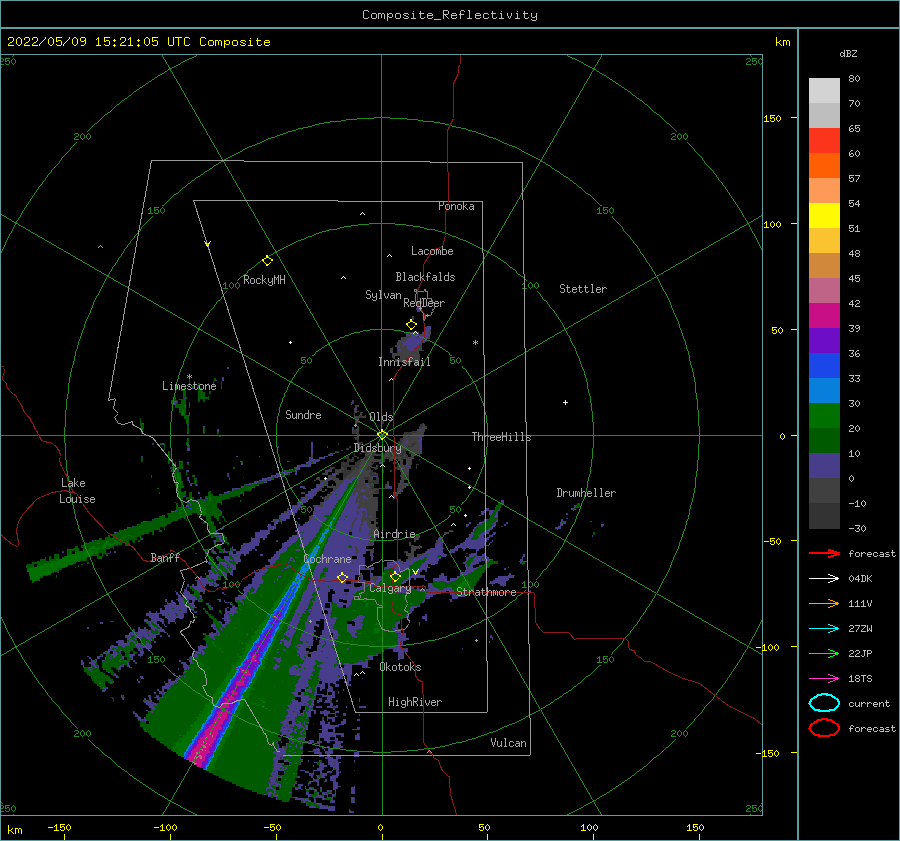Click the Airdrie label
Viewport: 900px width, 841px height.
coord(394,534)
